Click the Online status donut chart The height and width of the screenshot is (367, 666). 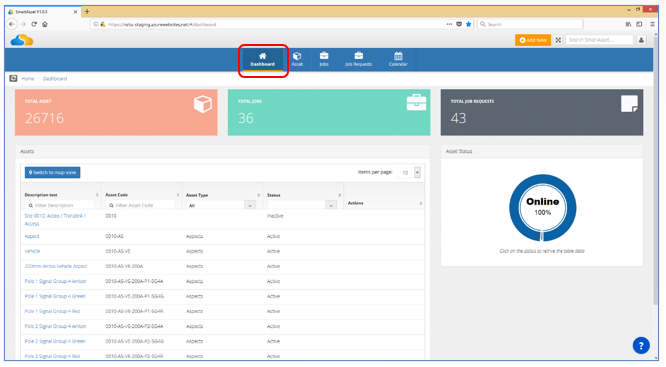click(x=542, y=208)
